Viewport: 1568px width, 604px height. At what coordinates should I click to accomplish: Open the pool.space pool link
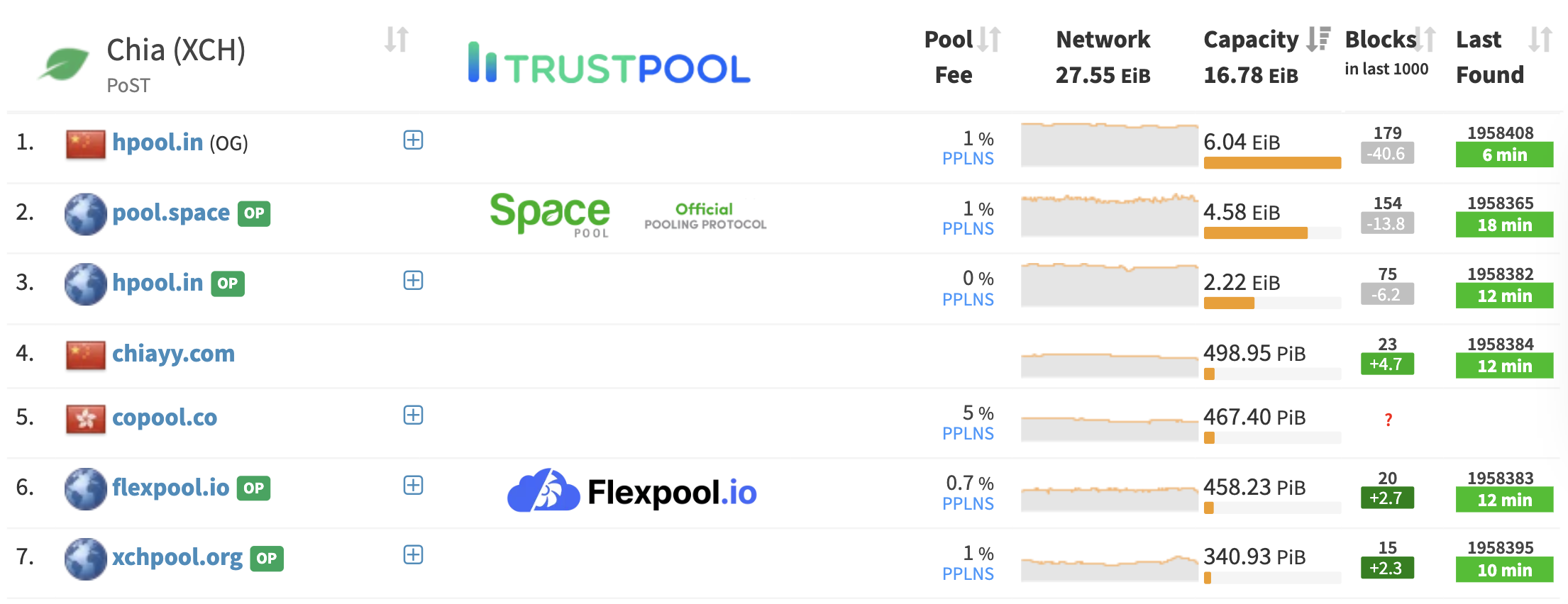click(x=171, y=213)
